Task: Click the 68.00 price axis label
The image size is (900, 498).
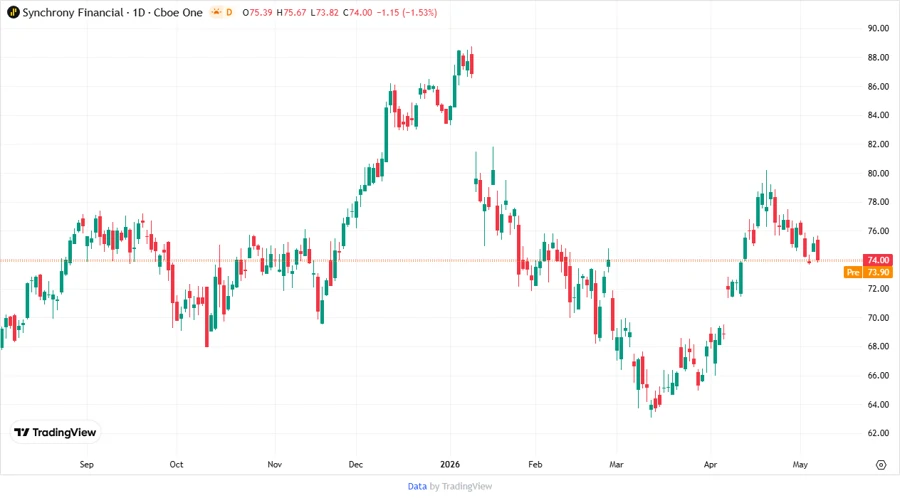Action: click(878, 347)
